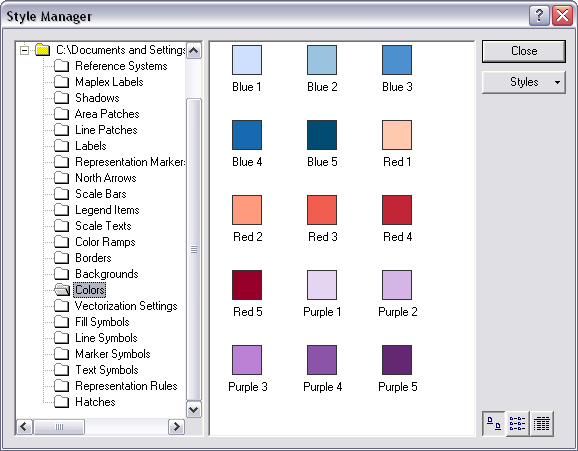Click the Help question mark button
Image resolution: width=578 pixels, height=451 pixels.
point(539,15)
